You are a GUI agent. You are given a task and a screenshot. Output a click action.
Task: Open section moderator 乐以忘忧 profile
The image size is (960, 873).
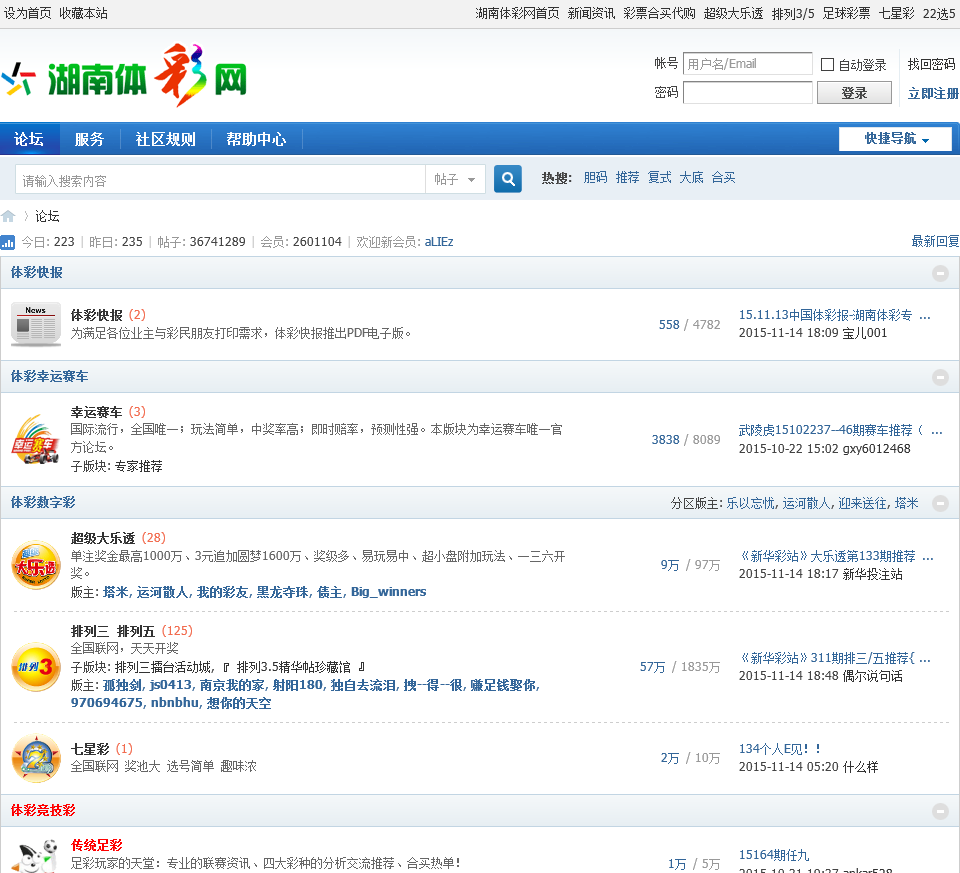750,503
